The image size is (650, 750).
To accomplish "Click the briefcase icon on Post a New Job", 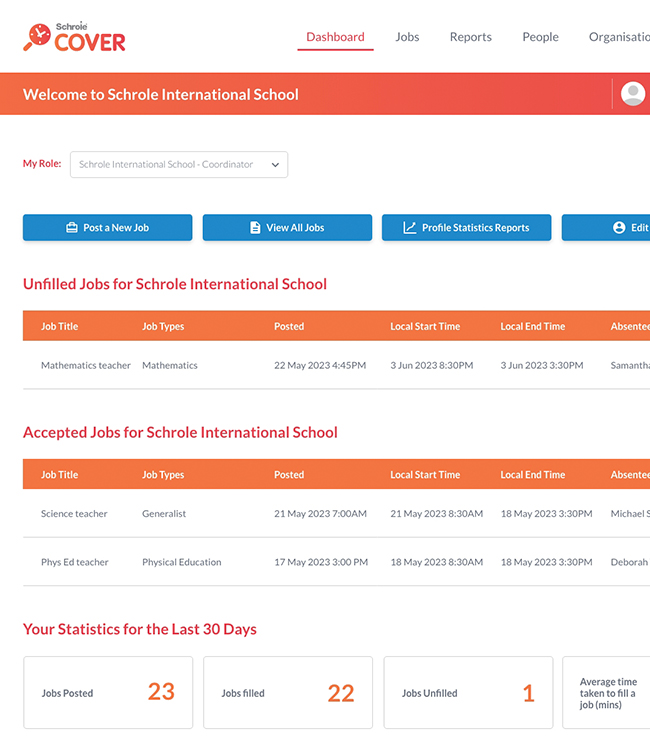I will (x=72, y=228).
